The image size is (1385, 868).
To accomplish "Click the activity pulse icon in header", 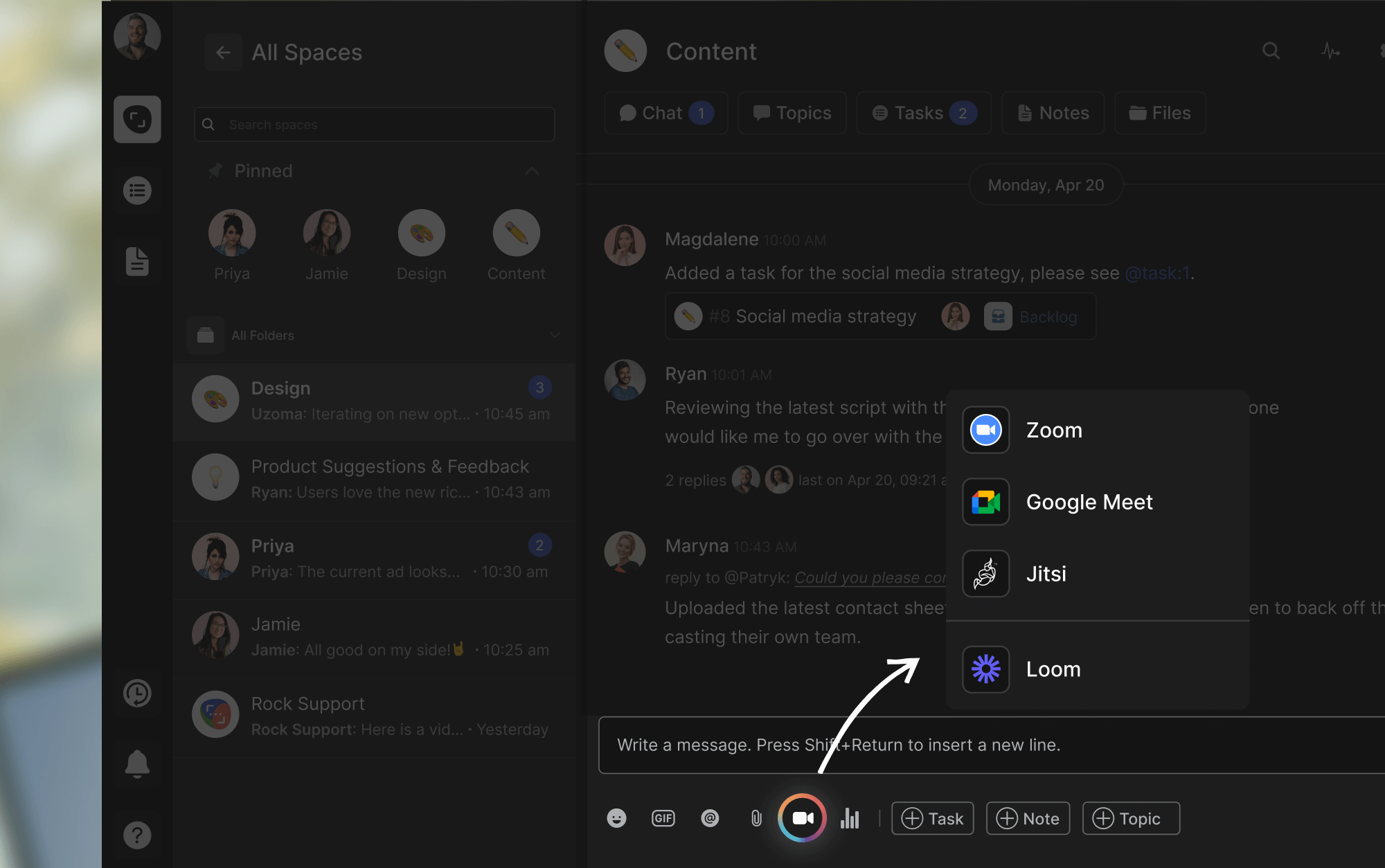I will click(x=1330, y=51).
